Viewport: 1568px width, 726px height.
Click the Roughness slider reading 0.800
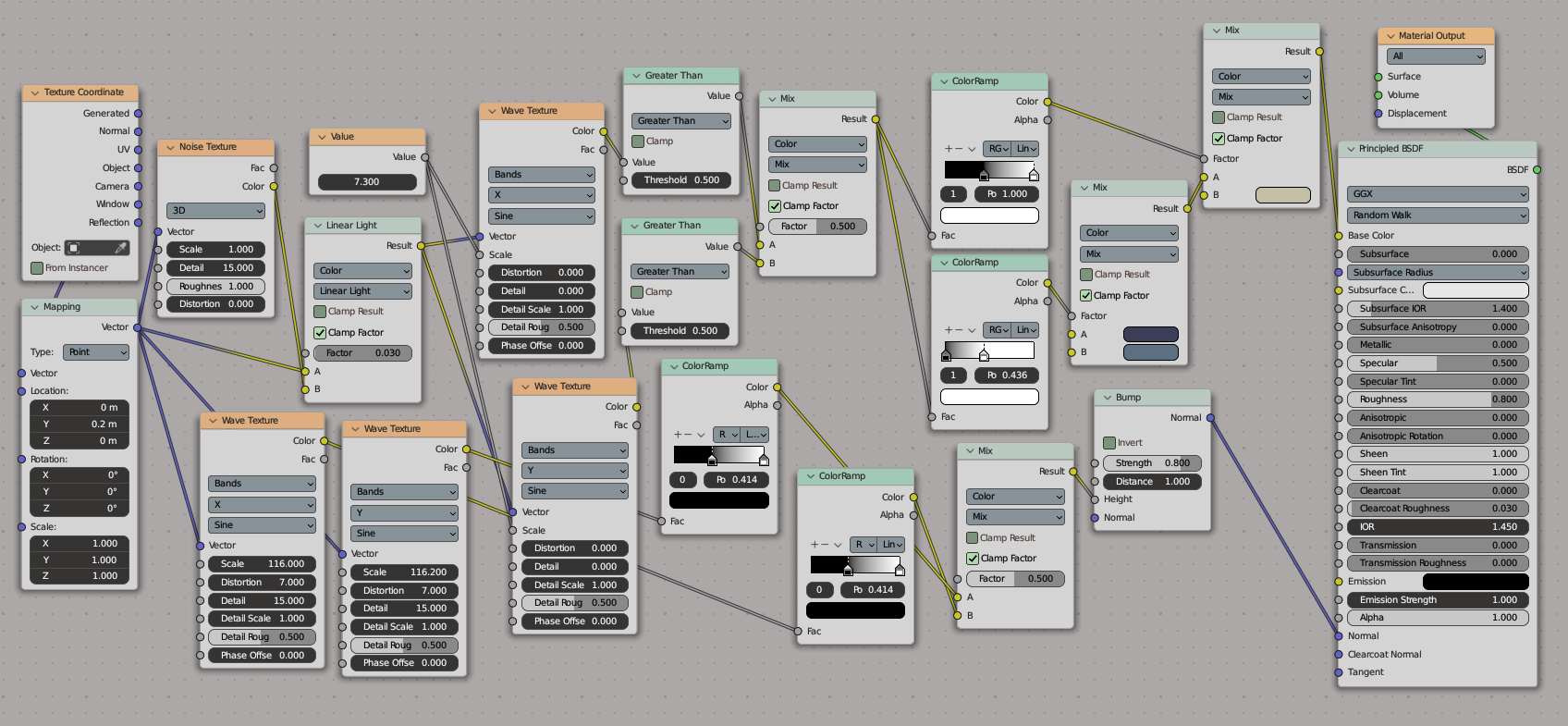tap(1438, 400)
